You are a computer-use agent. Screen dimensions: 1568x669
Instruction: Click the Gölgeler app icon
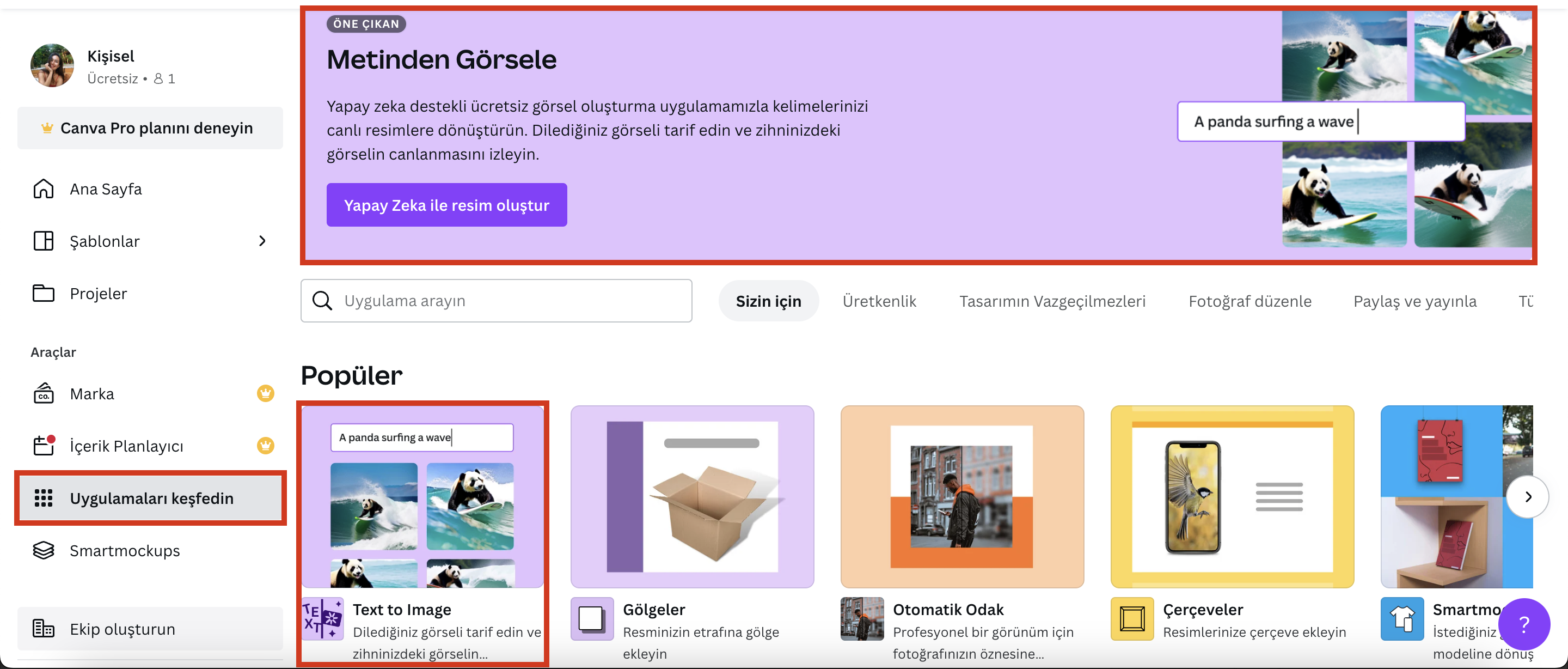(592, 619)
